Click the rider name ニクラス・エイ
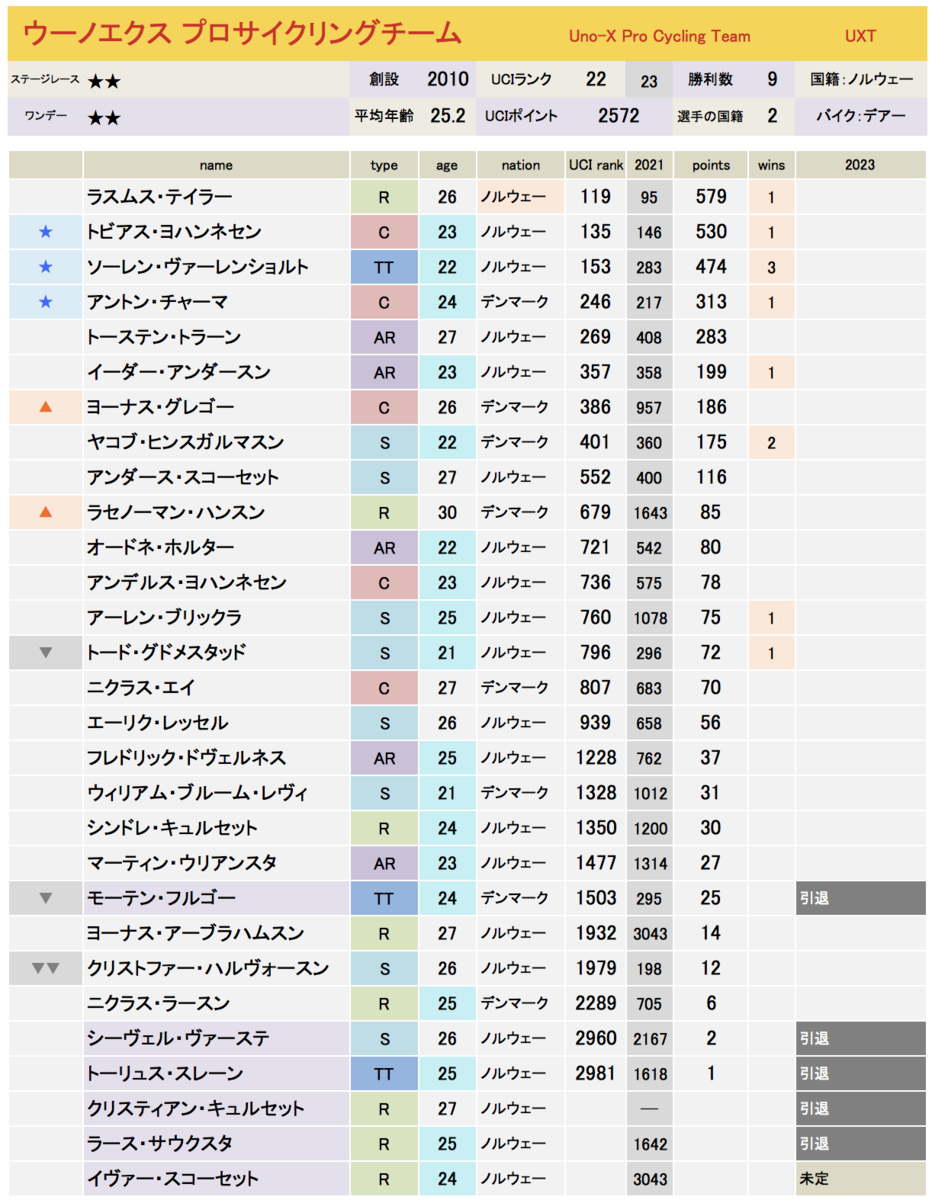The image size is (932, 1200). pos(141,687)
